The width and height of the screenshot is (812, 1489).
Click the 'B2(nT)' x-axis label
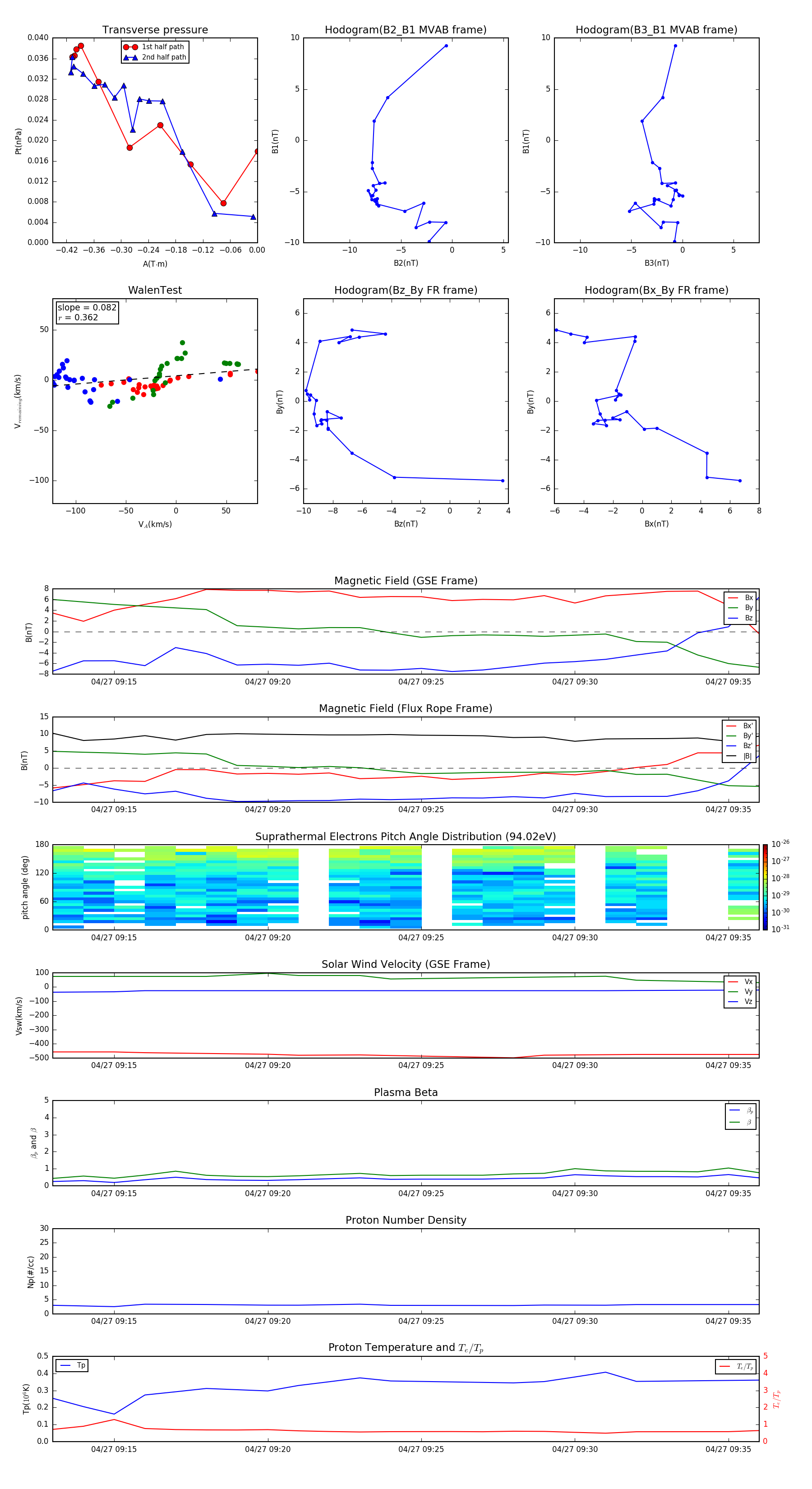406,263
